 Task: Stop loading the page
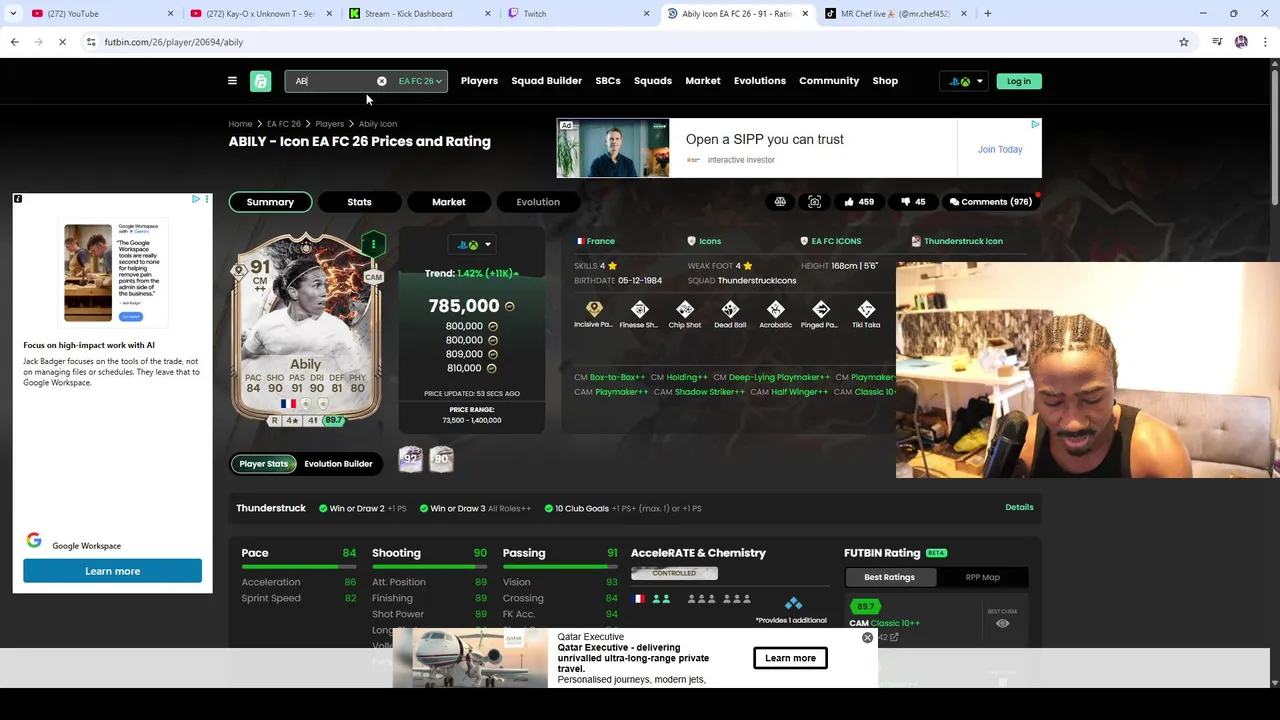[x=62, y=42]
